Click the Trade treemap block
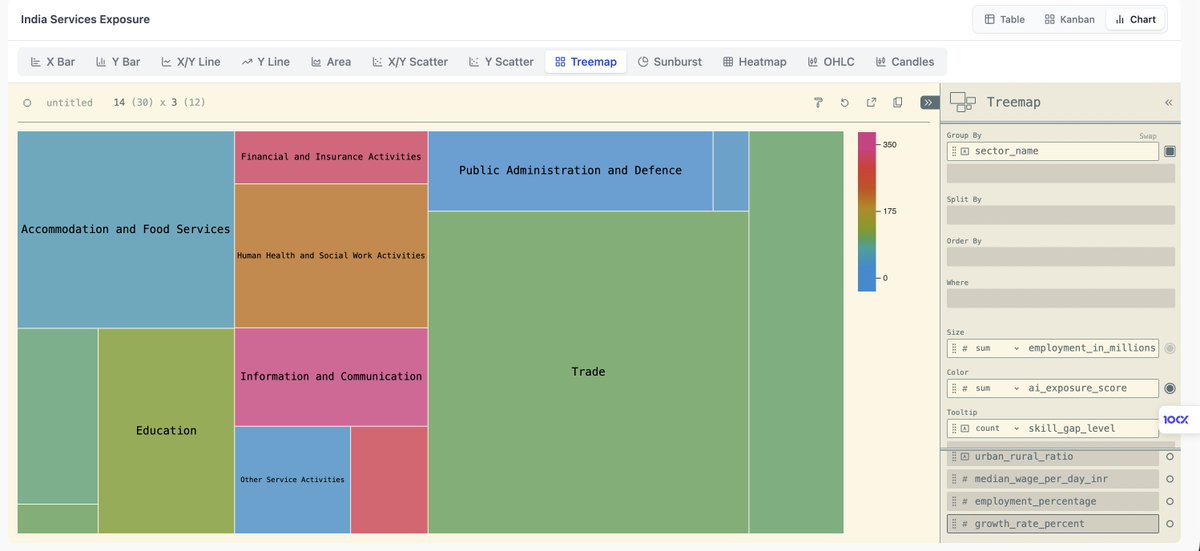 pos(588,372)
